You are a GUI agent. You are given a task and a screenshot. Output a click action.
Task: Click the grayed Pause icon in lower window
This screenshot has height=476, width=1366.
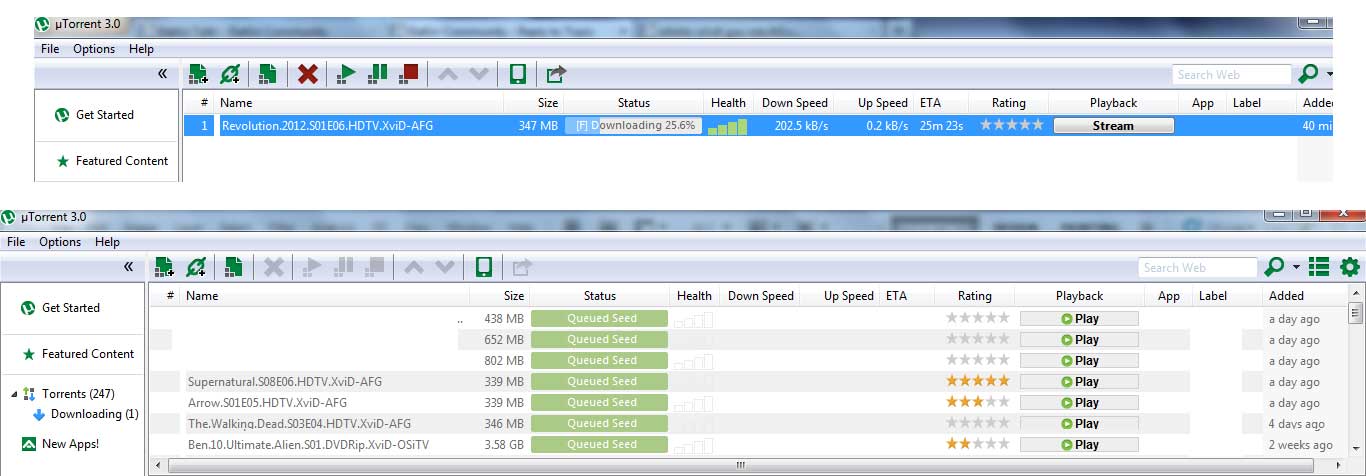pos(344,267)
